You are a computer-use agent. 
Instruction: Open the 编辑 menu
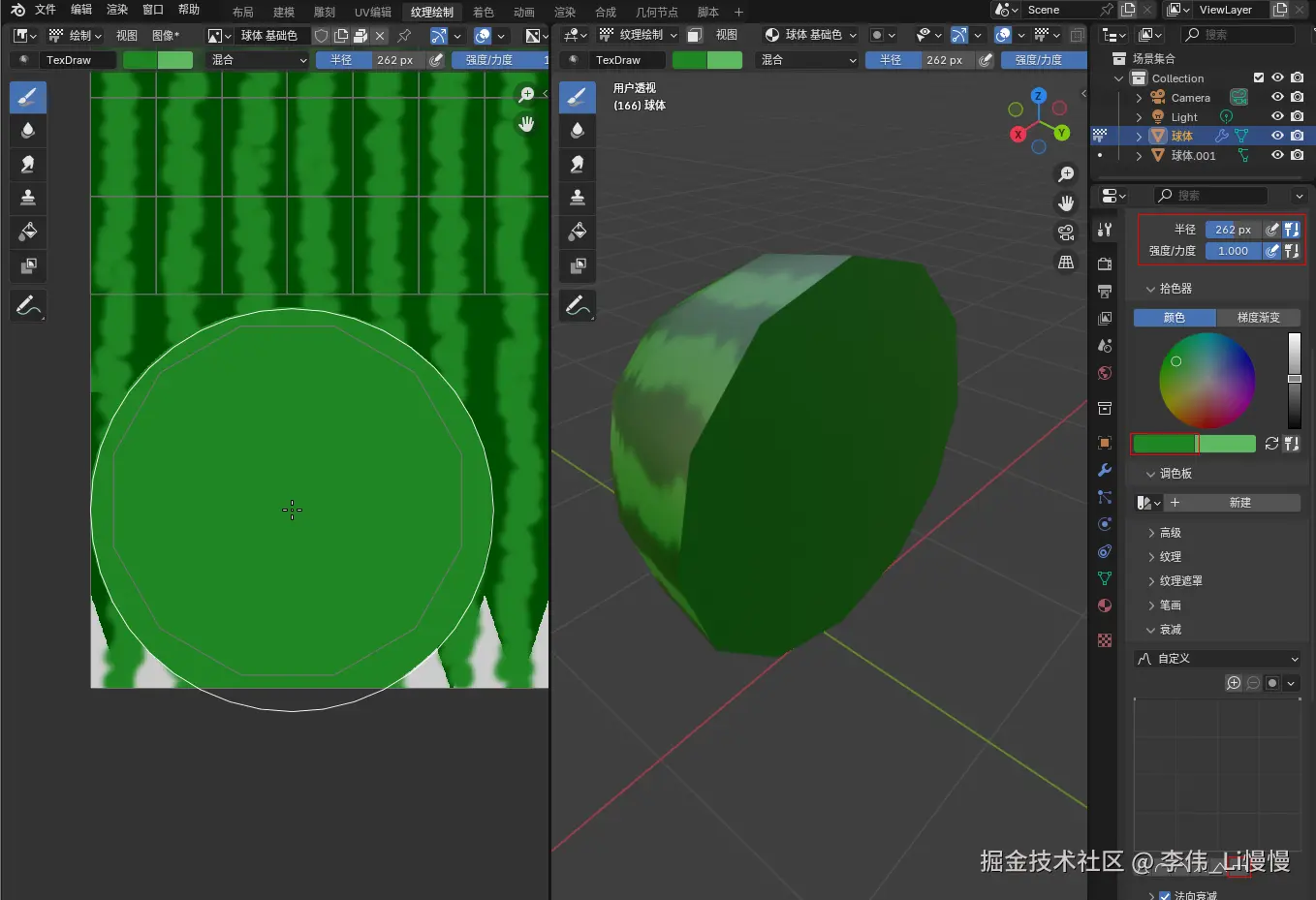click(x=81, y=10)
